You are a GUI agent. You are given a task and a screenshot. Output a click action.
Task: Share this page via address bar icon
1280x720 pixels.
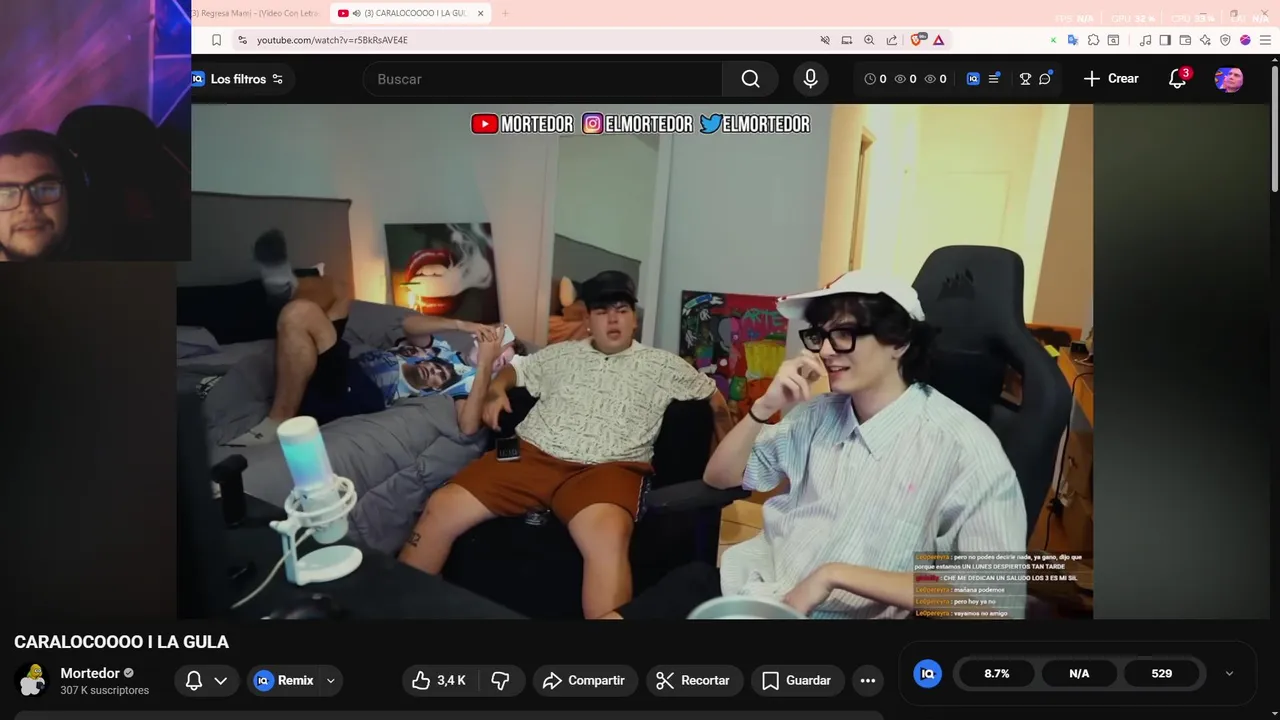[x=891, y=40]
